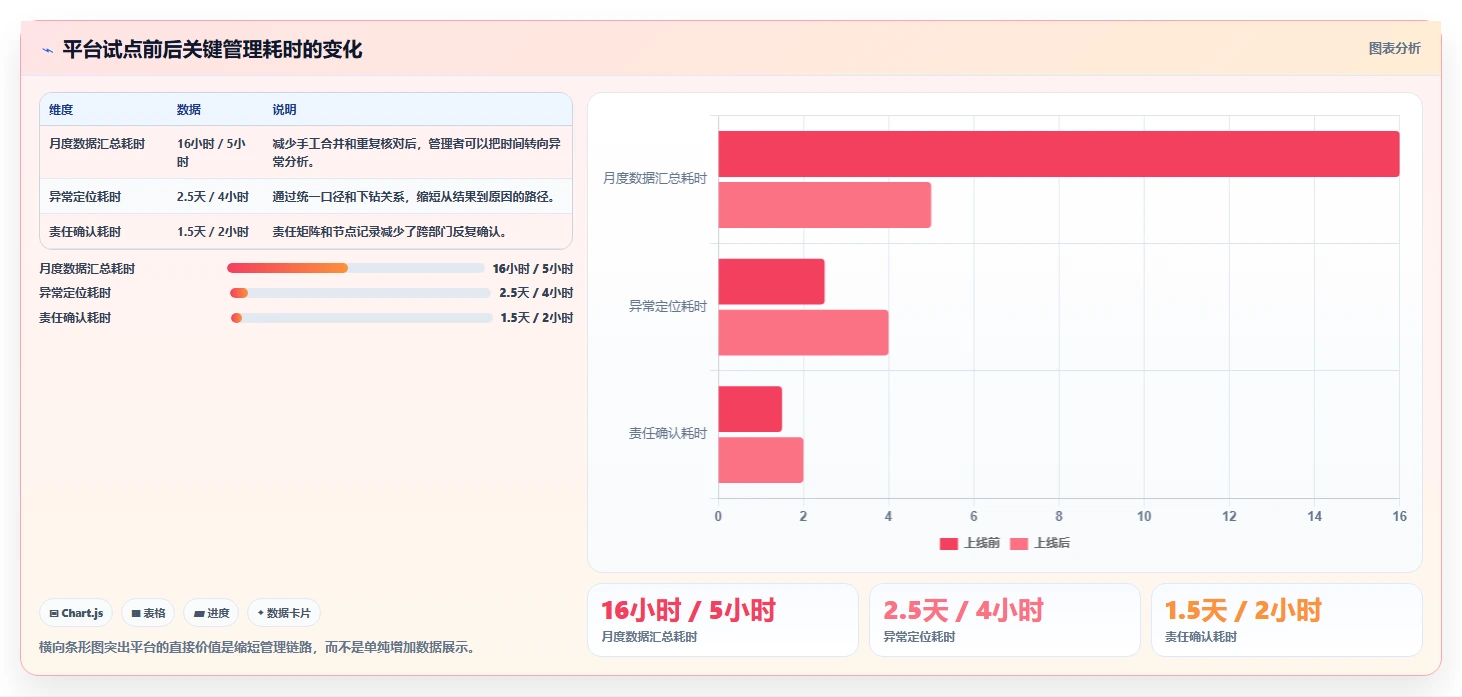Click the x-axis tick label 0
The image size is (1462, 697).
[718, 517]
